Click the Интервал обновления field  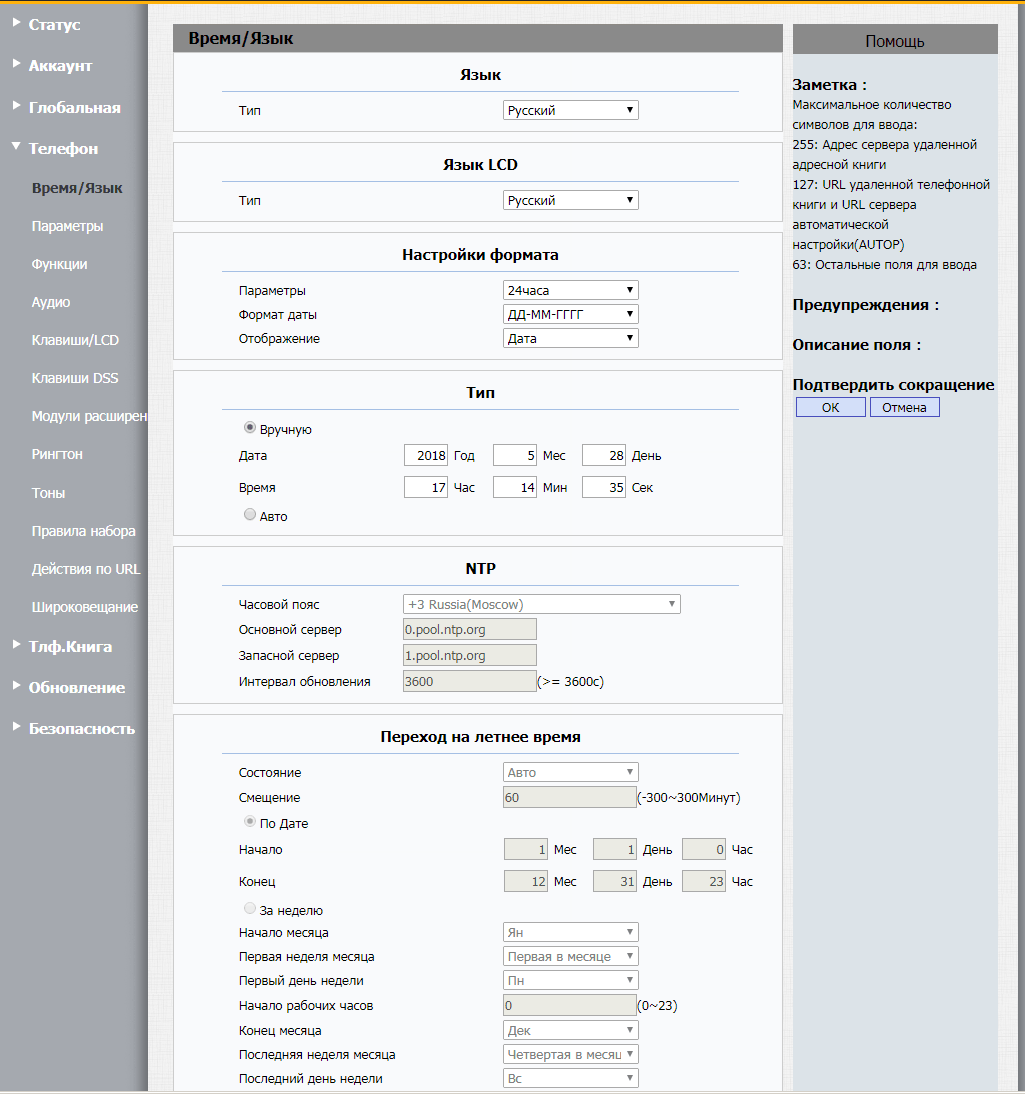(x=470, y=682)
